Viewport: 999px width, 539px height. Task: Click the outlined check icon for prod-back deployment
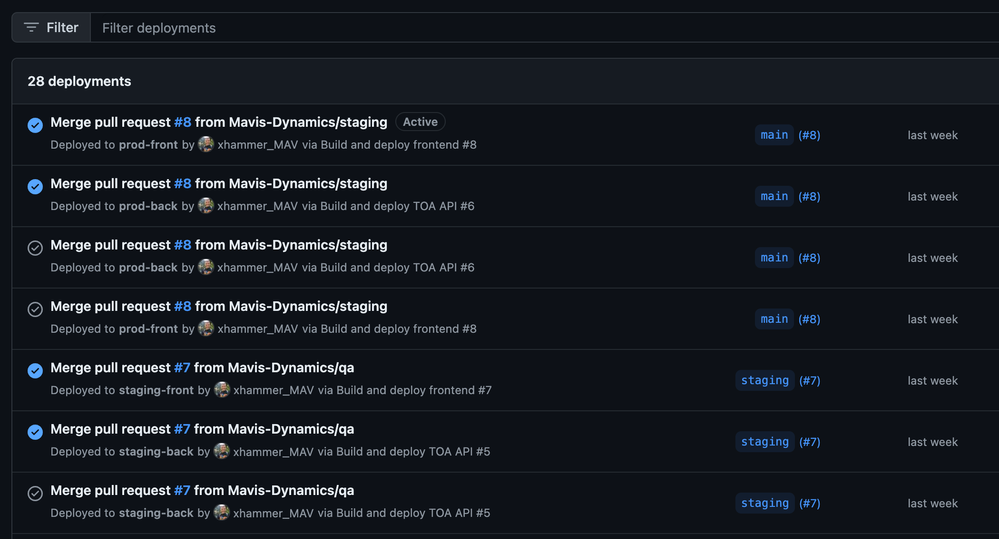(x=35, y=248)
